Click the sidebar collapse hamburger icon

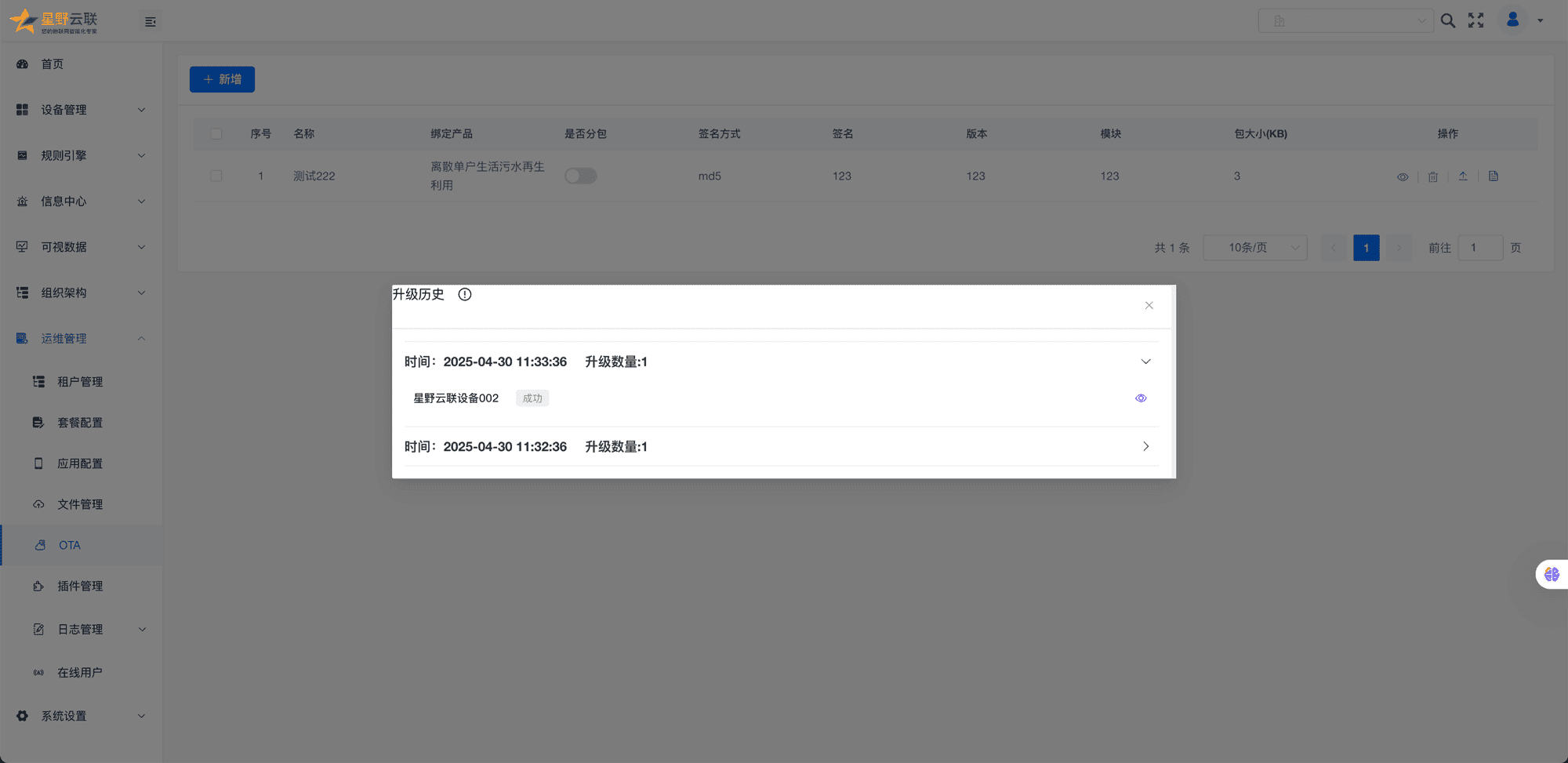pyautogui.click(x=151, y=22)
